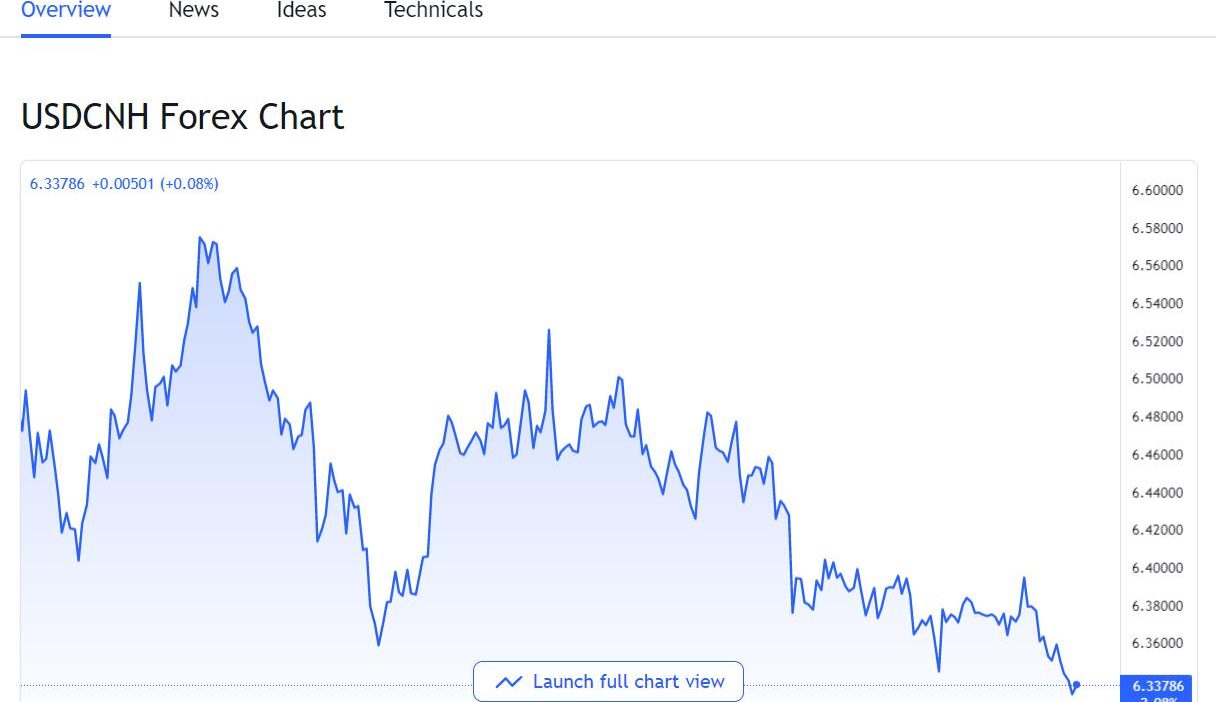Click the 6.44000 price axis label

[1158, 492]
